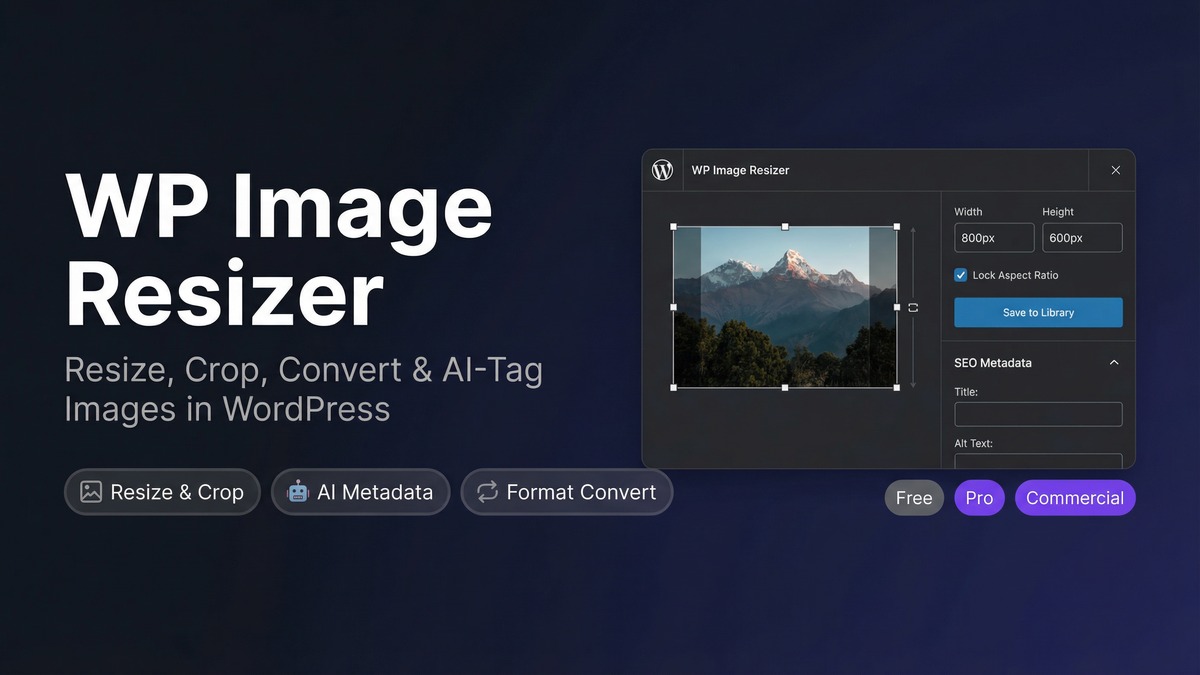The image size is (1200, 675).
Task: Select the top-left crop handle
Action: pos(673,227)
